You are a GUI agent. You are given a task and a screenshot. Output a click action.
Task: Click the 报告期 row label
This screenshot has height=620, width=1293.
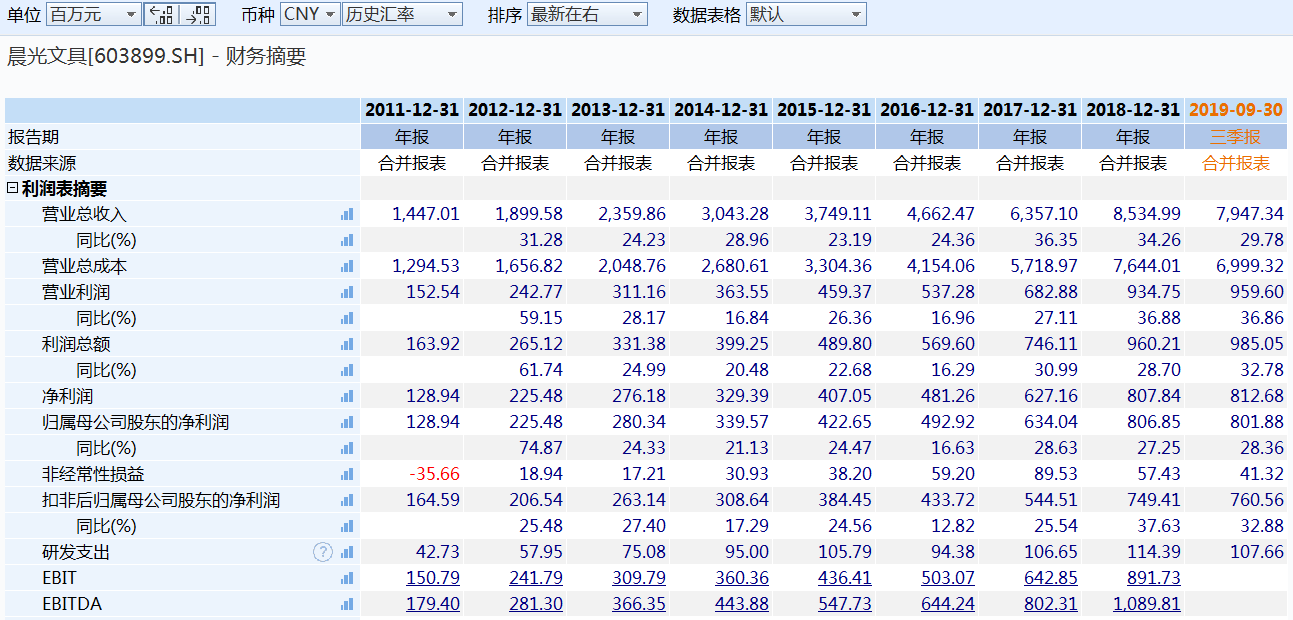(33, 137)
